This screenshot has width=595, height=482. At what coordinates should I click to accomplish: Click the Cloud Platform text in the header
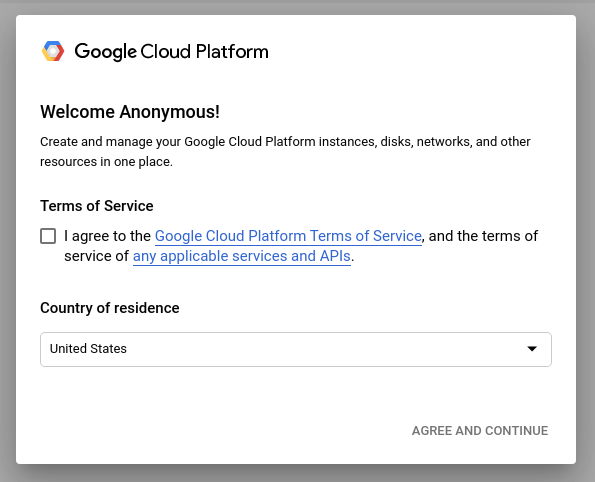pos(204,52)
